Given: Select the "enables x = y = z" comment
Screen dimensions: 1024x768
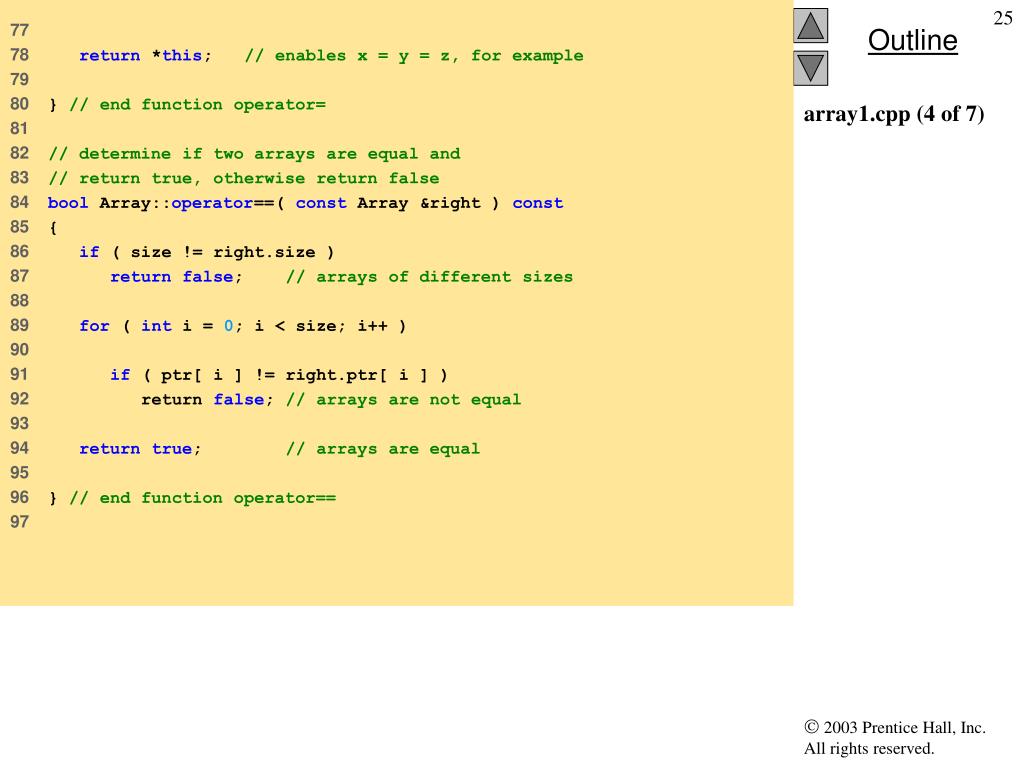Looking at the screenshot, I should (x=414, y=56).
